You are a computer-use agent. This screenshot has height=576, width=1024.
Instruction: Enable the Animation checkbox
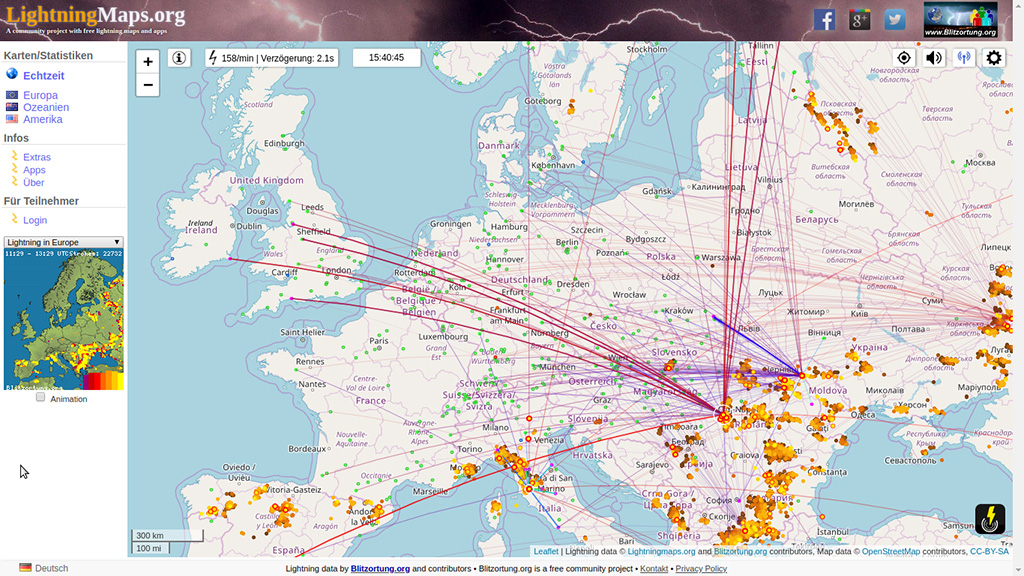(x=41, y=397)
